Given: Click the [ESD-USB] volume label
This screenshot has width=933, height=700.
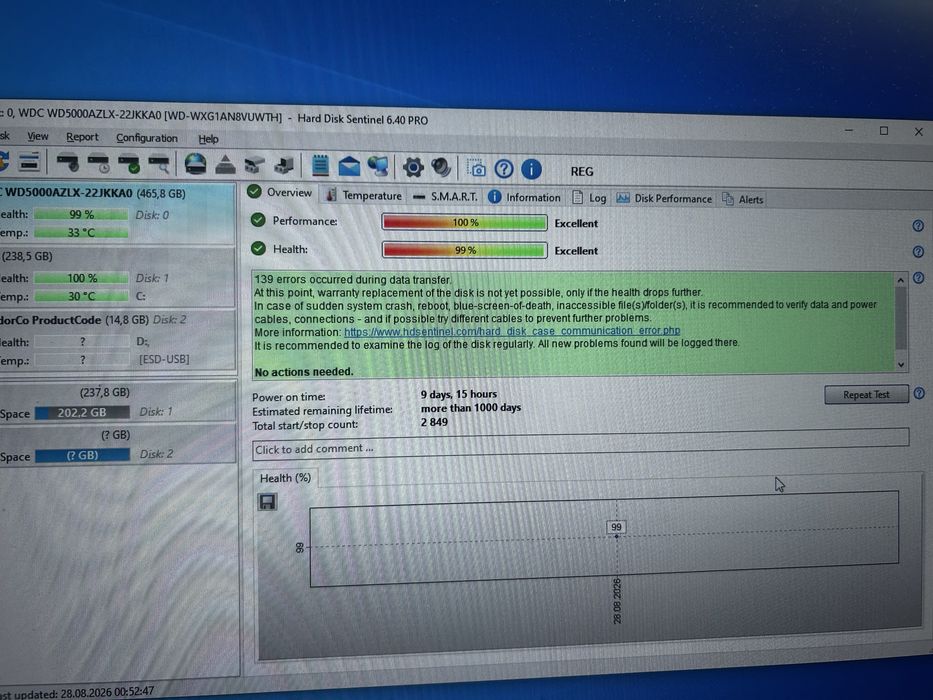Looking at the screenshot, I should pos(164,359).
